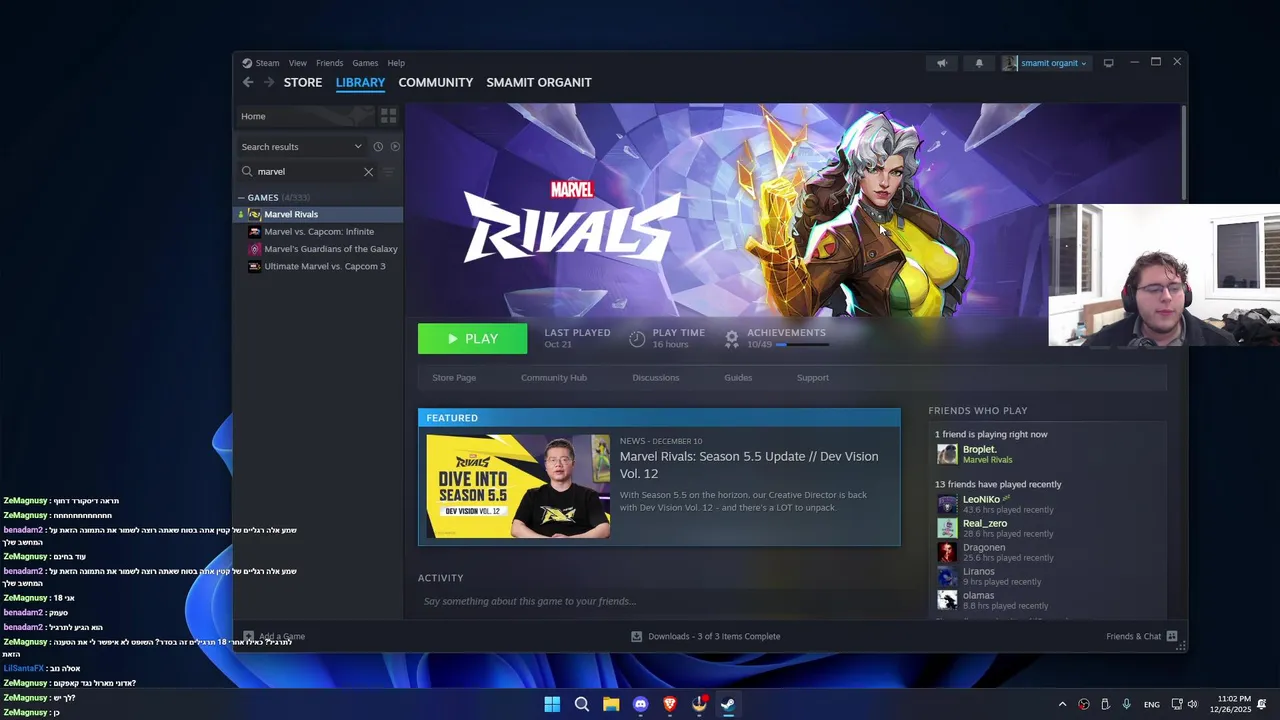The height and width of the screenshot is (720, 1280).
Task: Open Brave browser from the taskbar
Action: 670,704
